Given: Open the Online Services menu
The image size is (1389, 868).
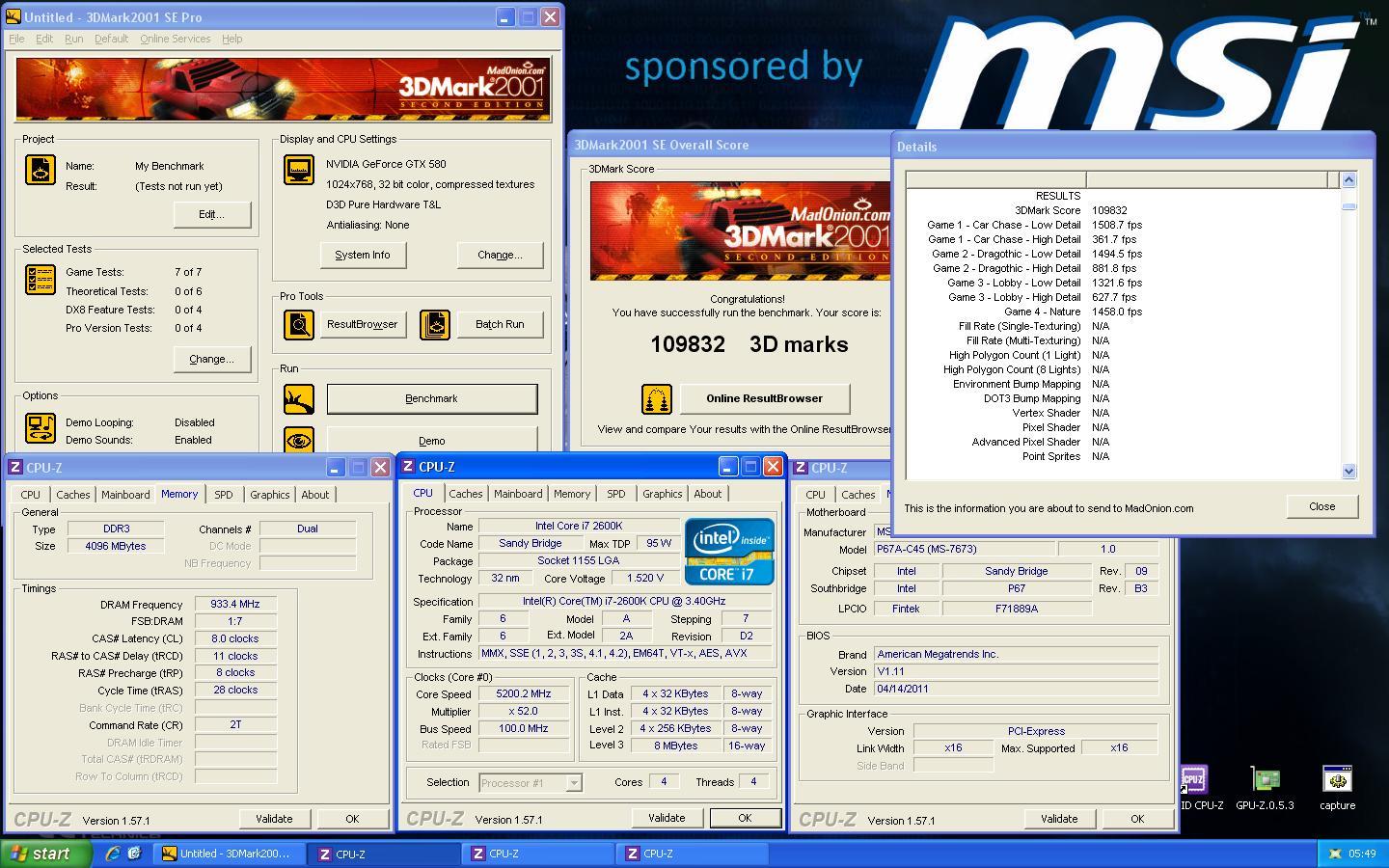Looking at the screenshot, I should point(175,39).
